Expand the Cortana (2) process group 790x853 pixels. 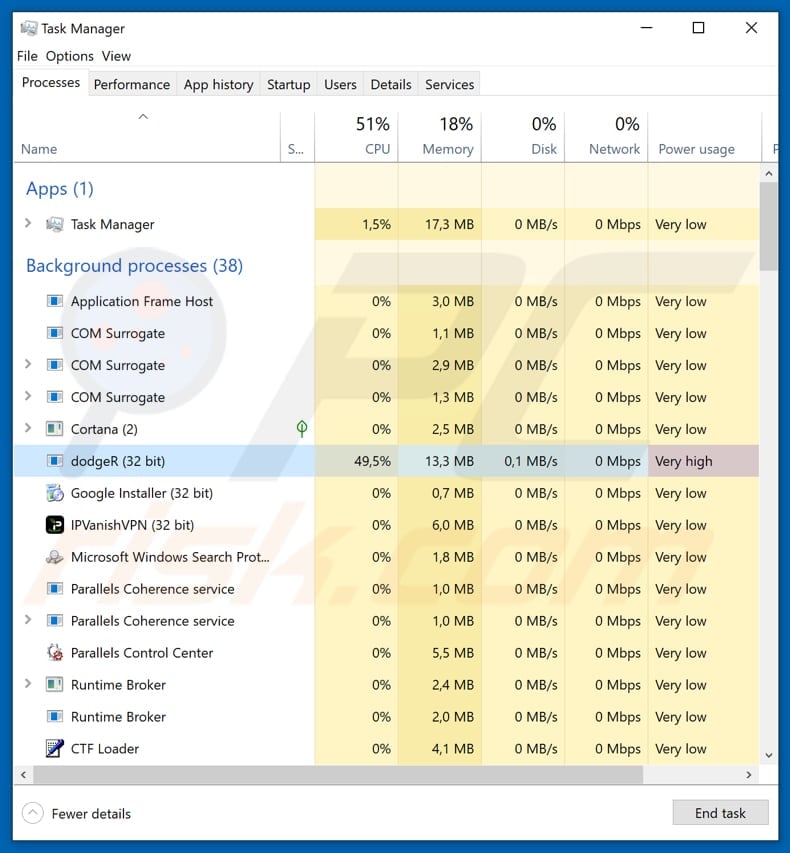click(28, 428)
